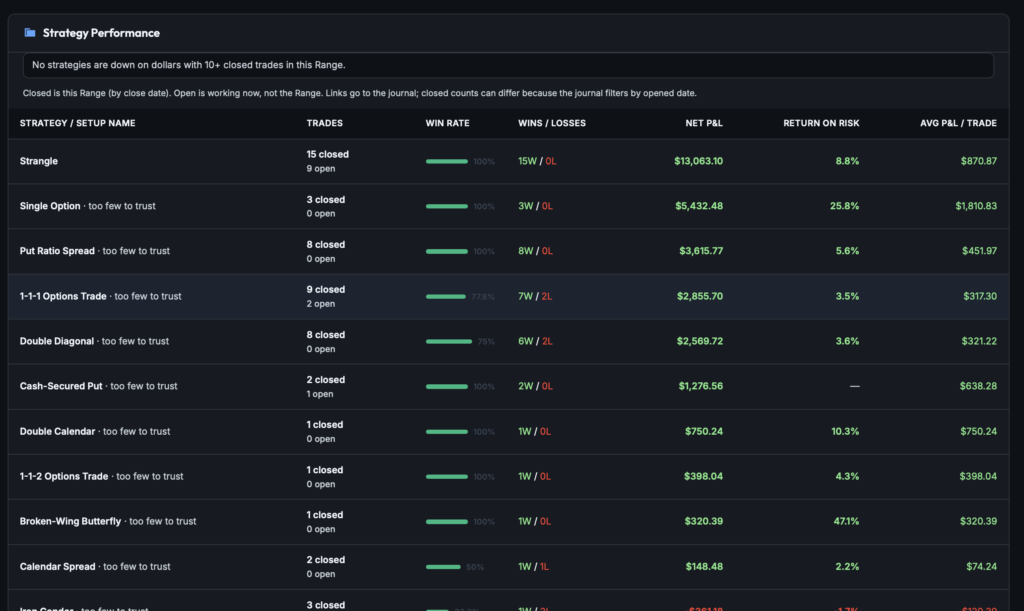Click the Calendar Spread 50% win rate bar
This screenshot has height=611, width=1024.
pos(443,567)
